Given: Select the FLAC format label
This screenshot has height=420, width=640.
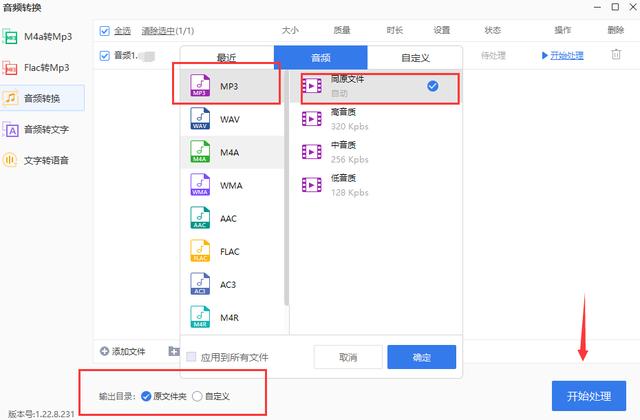Looking at the screenshot, I should click(x=230, y=252).
